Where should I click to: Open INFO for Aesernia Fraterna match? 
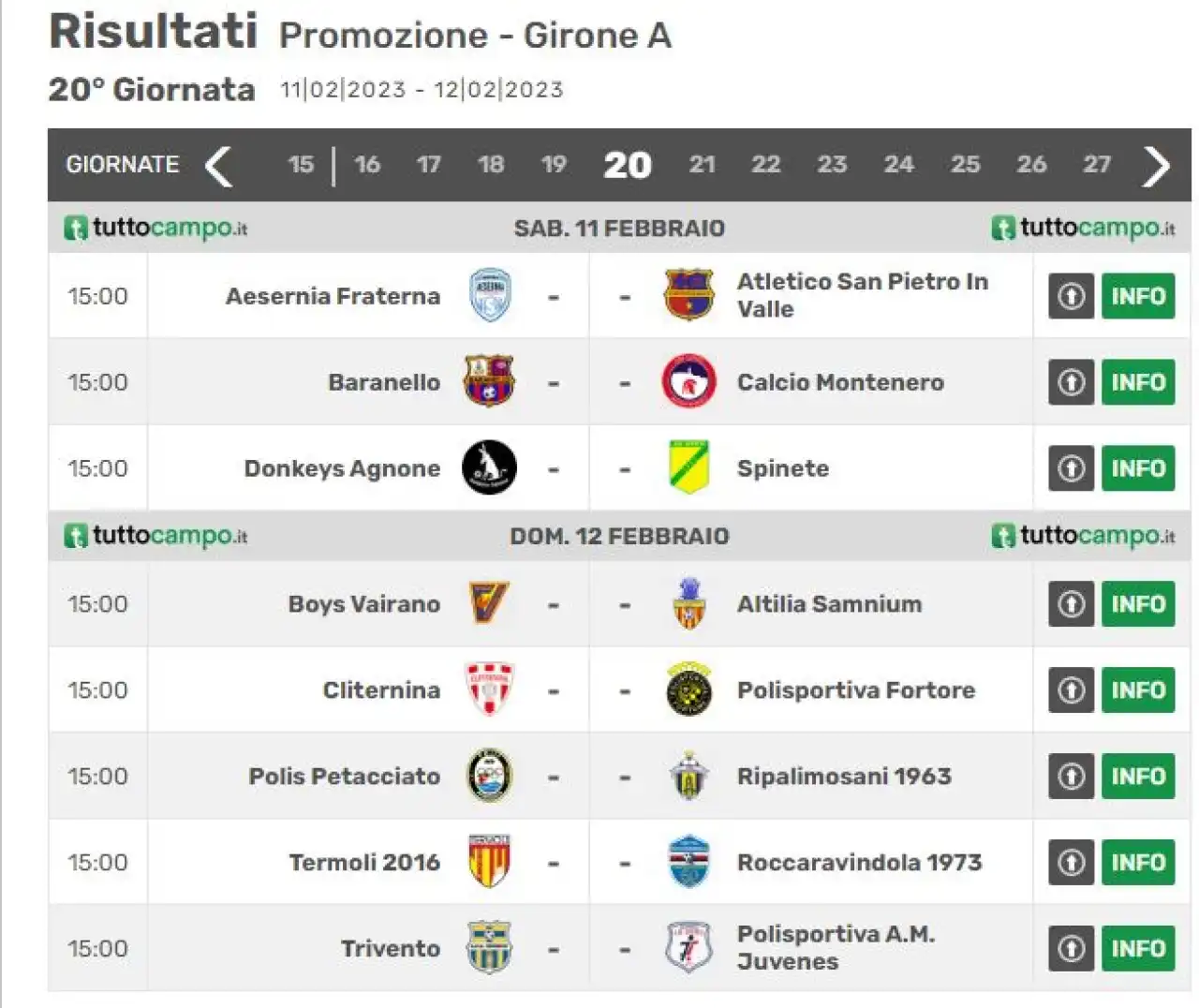tap(1138, 296)
